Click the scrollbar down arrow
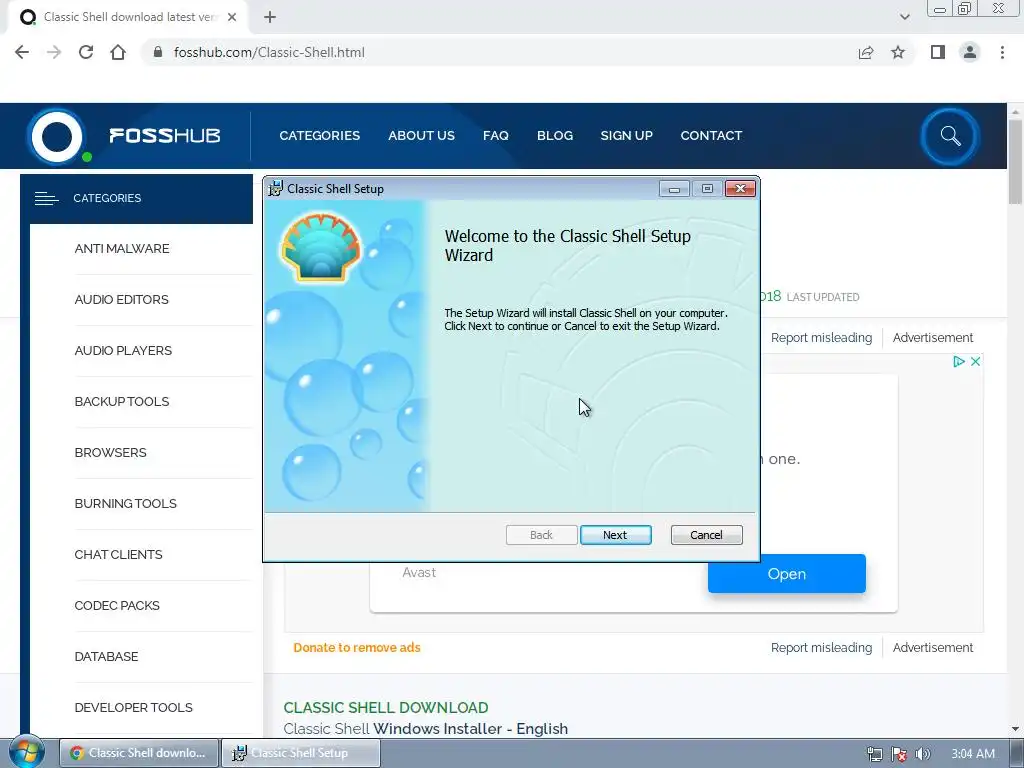This screenshot has height=768, width=1024. click(1015, 728)
